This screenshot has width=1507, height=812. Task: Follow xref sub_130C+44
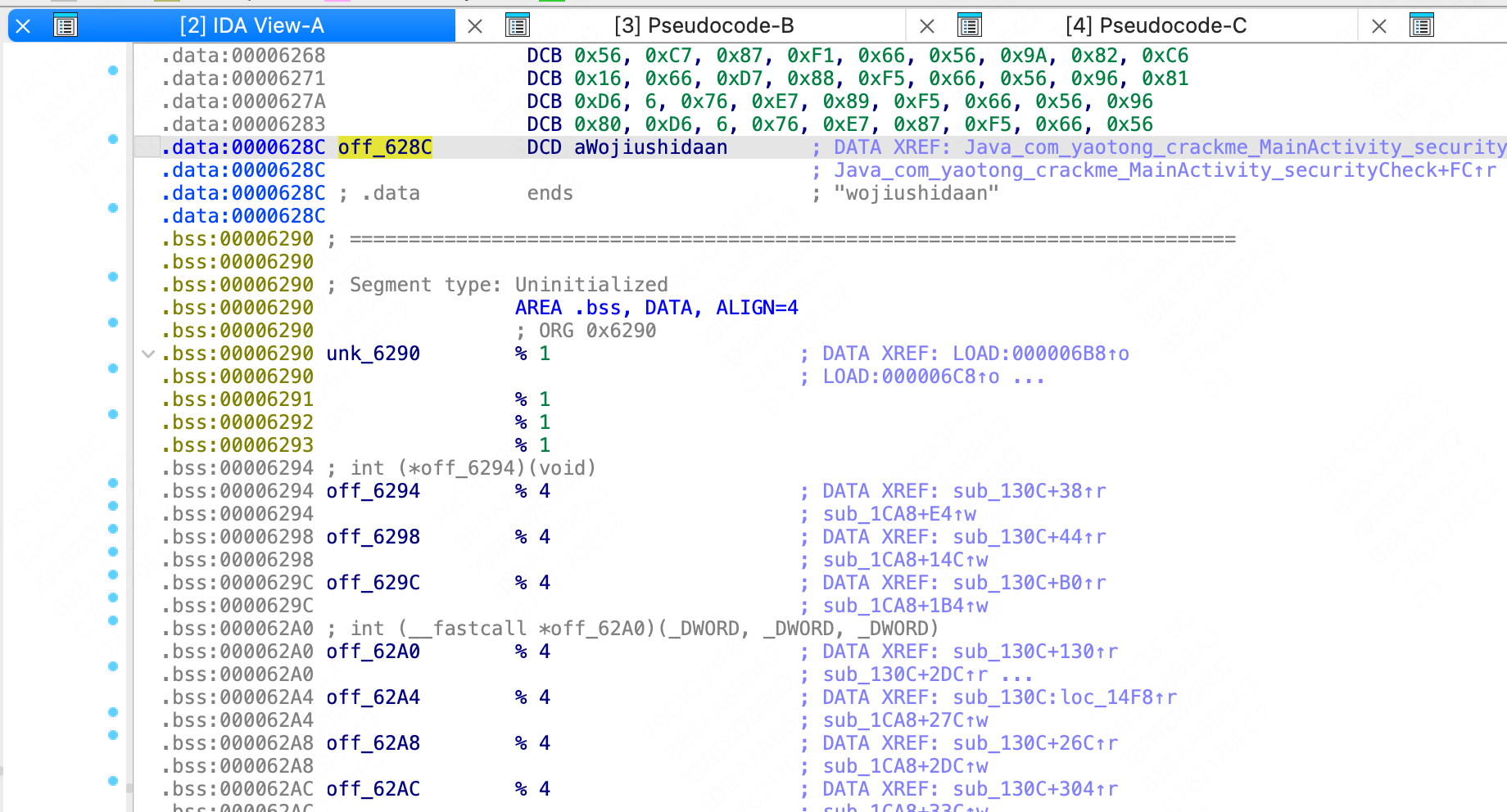1030,537
